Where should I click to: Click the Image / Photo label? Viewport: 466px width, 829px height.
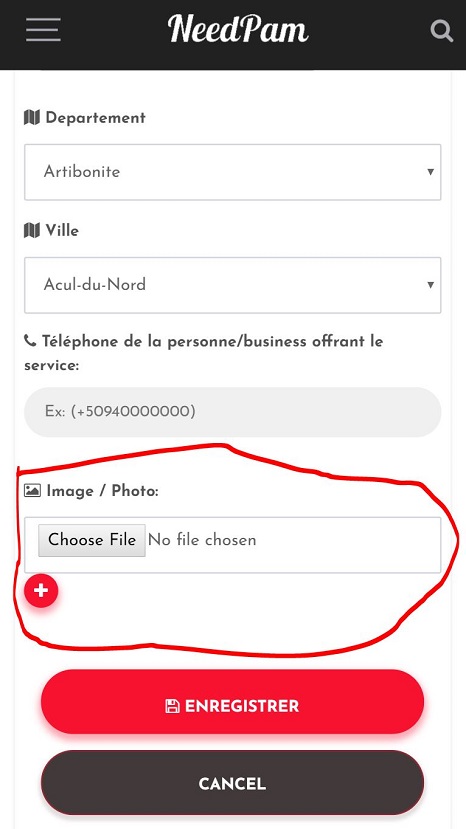(102, 491)
